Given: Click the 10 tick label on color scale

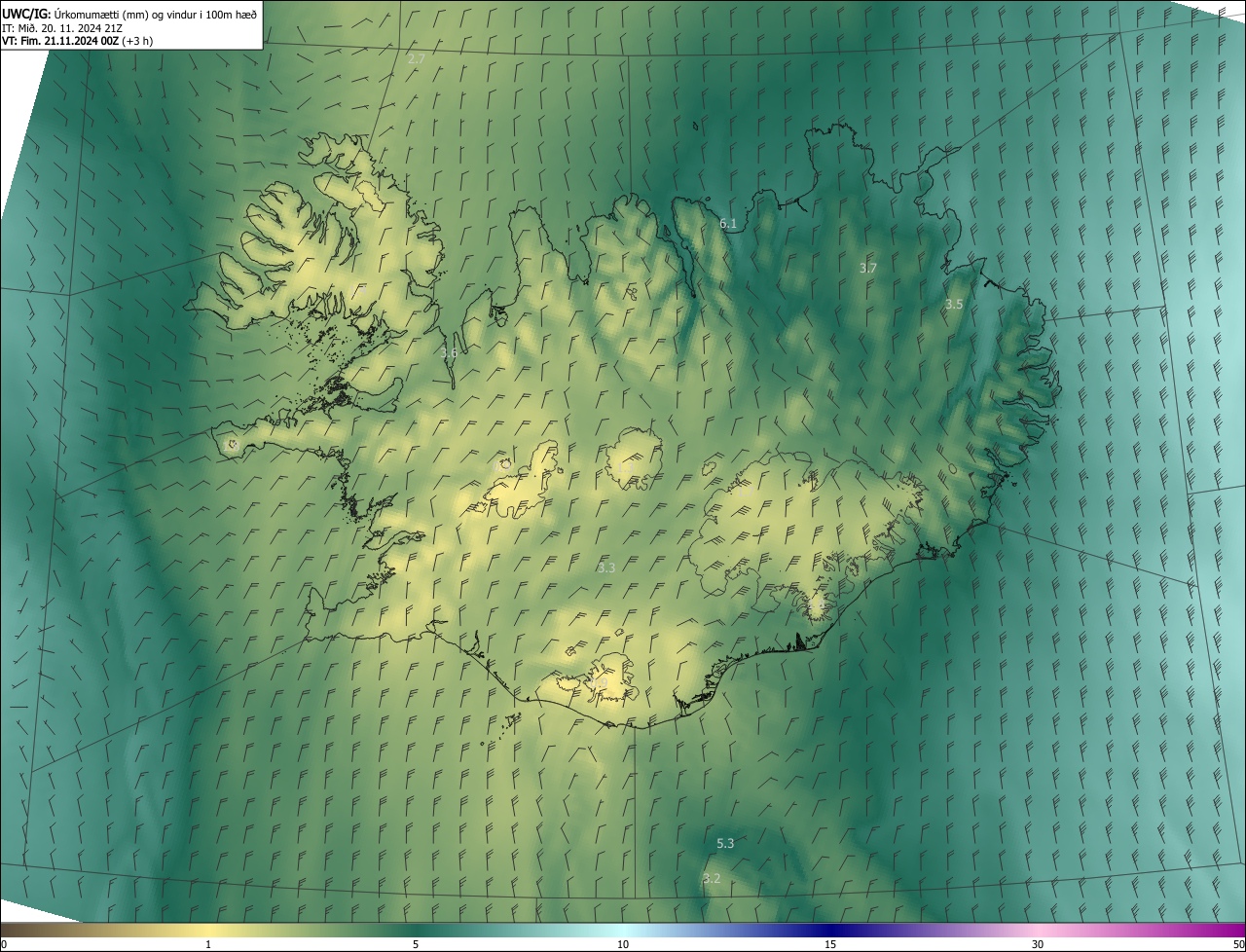Looking at the screenshot, I should coord(623,945).
